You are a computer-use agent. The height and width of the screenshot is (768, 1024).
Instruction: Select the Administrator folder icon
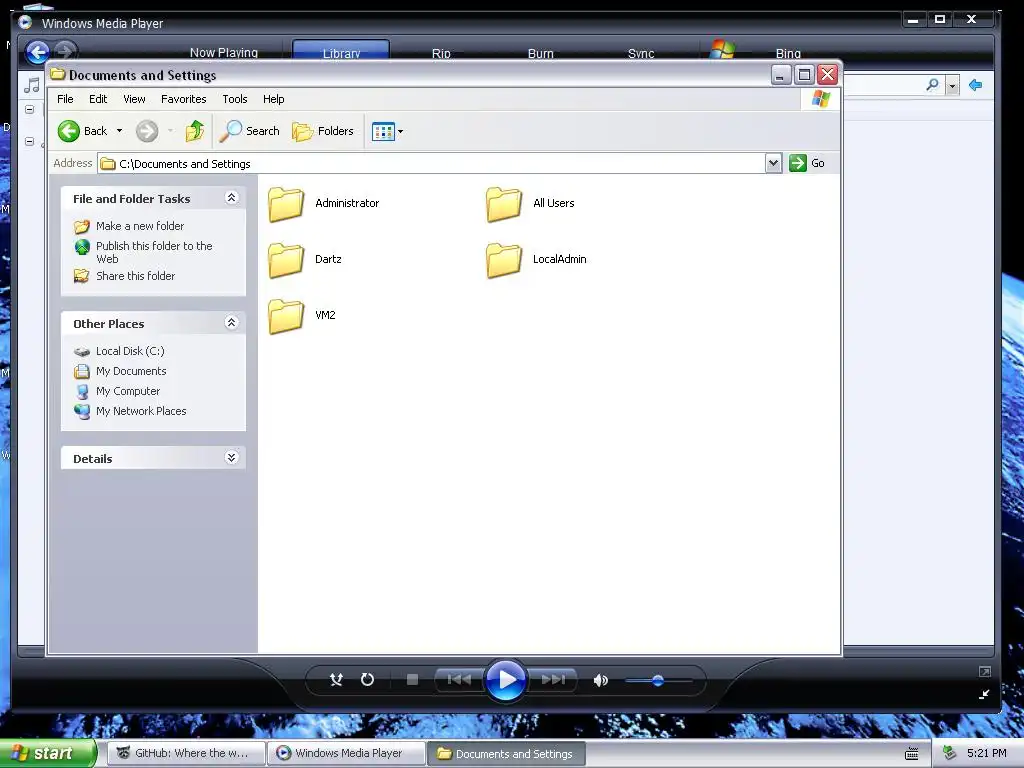[x=286, y=204]
